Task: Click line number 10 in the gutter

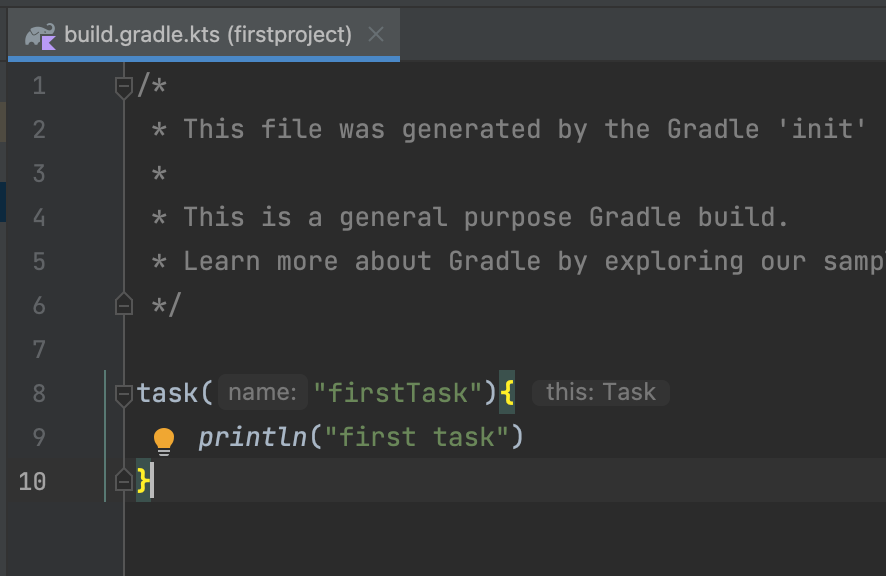Action: pos(32,481)
